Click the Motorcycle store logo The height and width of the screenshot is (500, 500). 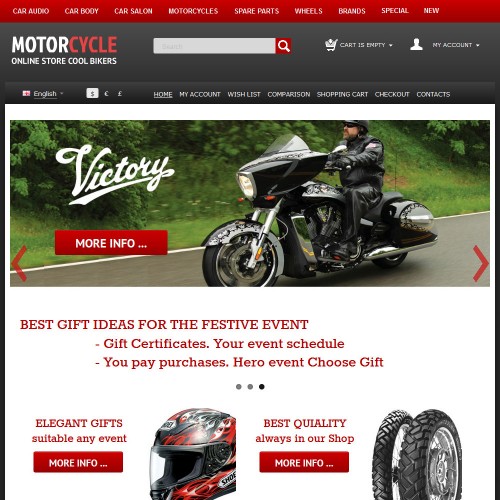[64, 50]
